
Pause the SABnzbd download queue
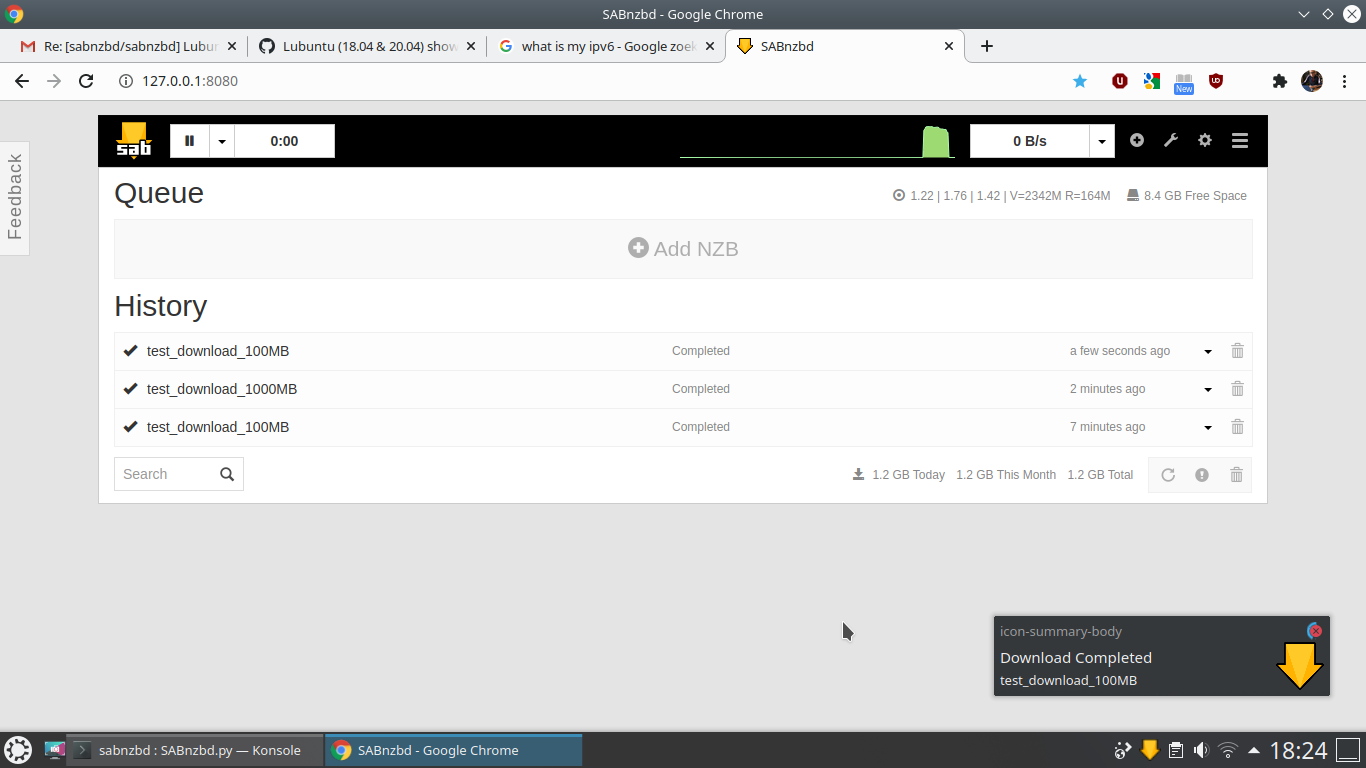point(189,140)
